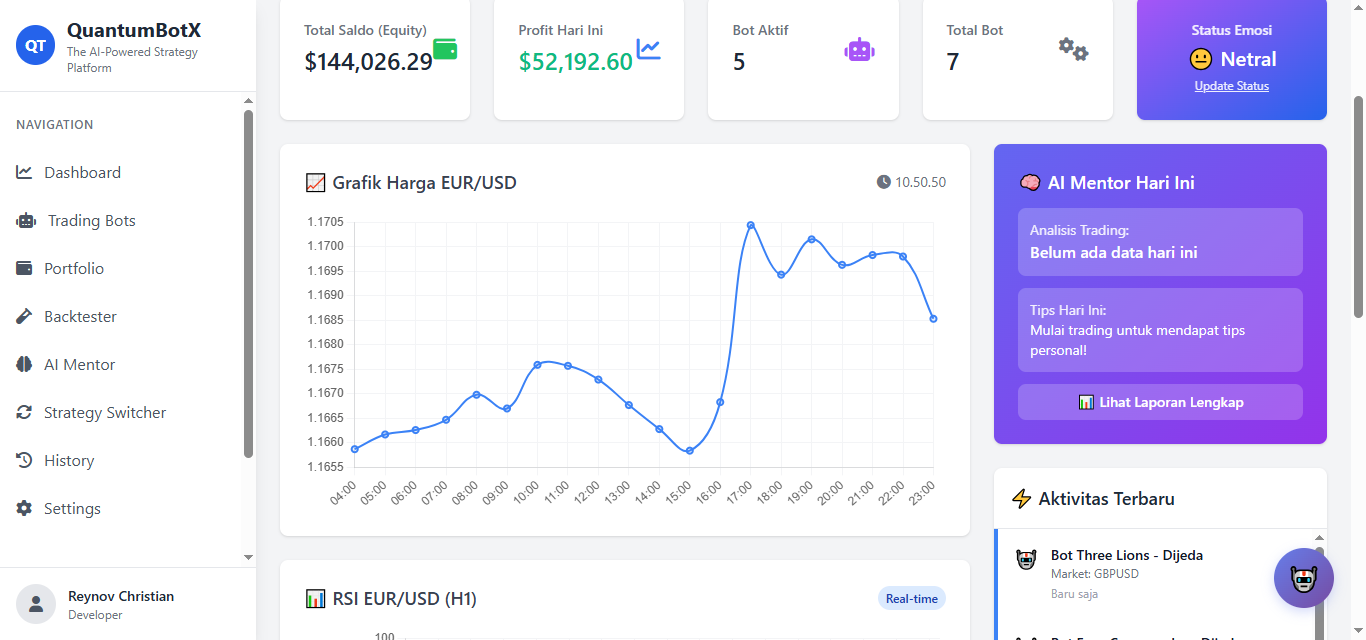Click the Trading Bots robot icon
Viewport: 1366px width, 640px height.
pos(26,220)
